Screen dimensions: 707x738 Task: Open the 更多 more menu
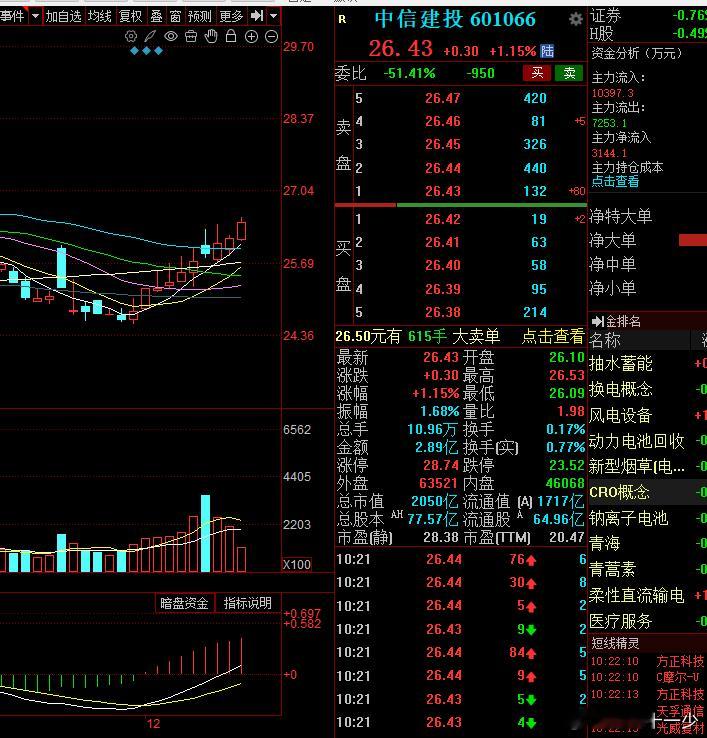231,16
